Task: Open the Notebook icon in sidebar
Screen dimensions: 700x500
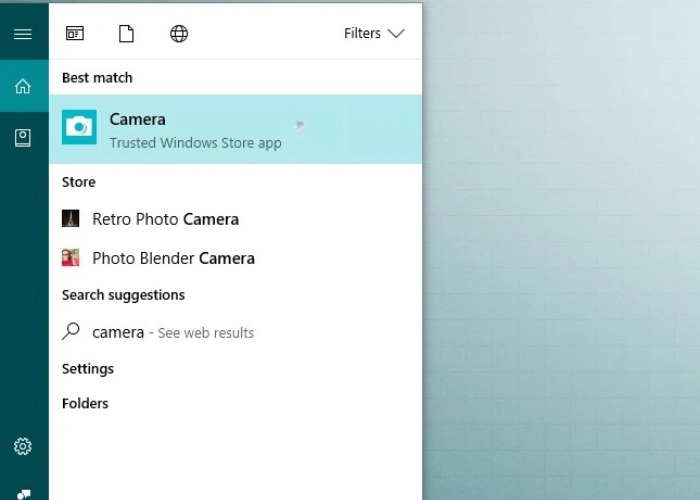Action: click(x=22, y=138)
